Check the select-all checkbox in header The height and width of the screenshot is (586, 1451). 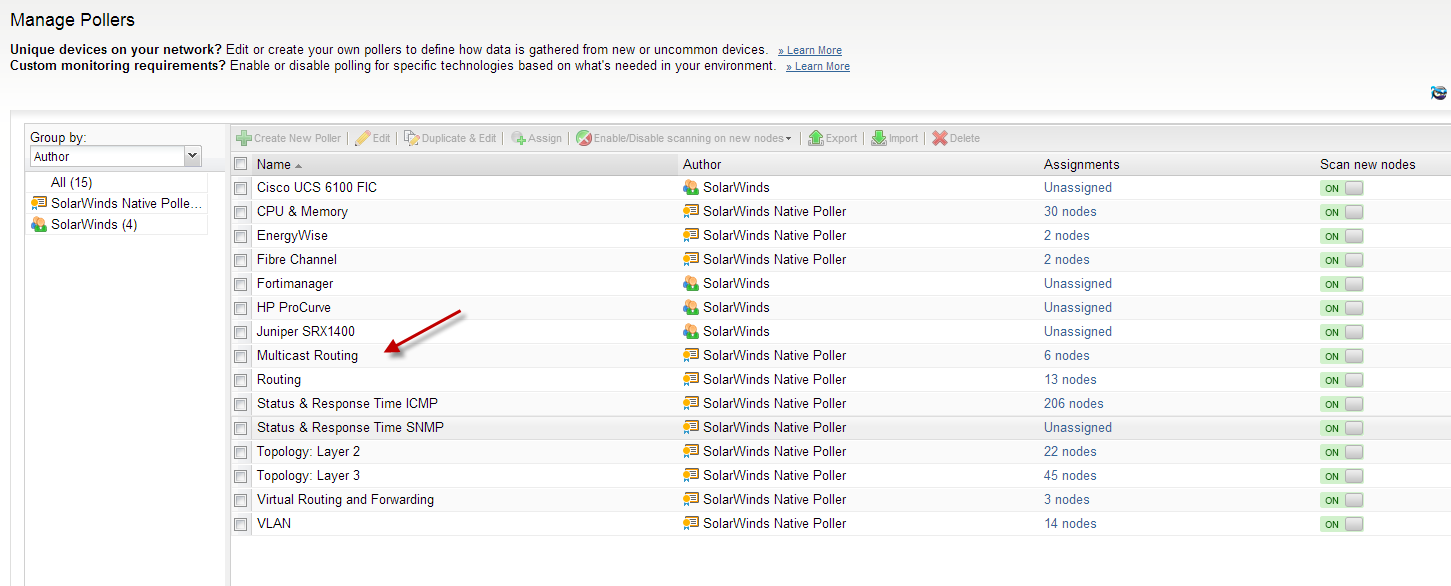pos(240,164)
